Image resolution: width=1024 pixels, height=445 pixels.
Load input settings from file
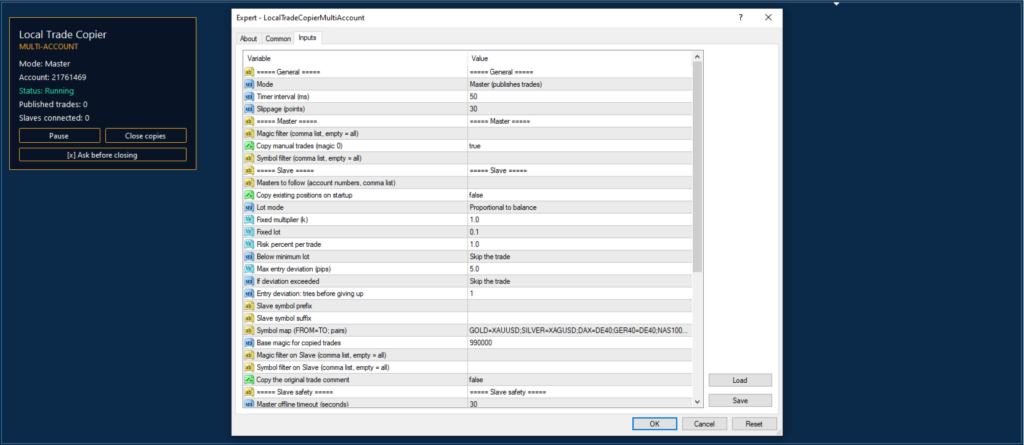pyautogui.click(x=740, y=380)
